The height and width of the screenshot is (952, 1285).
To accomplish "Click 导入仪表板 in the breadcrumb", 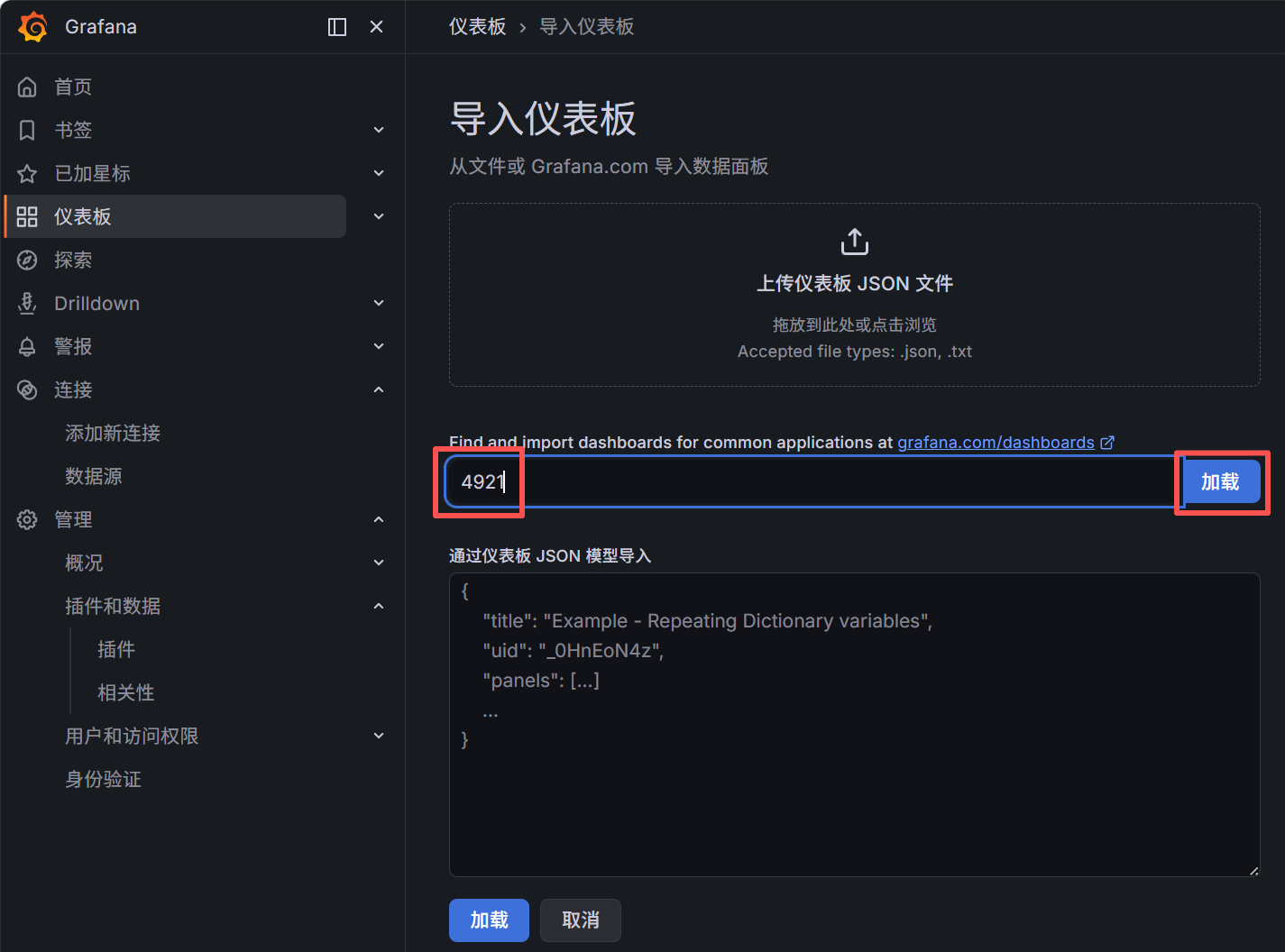I will pos(587,27).
